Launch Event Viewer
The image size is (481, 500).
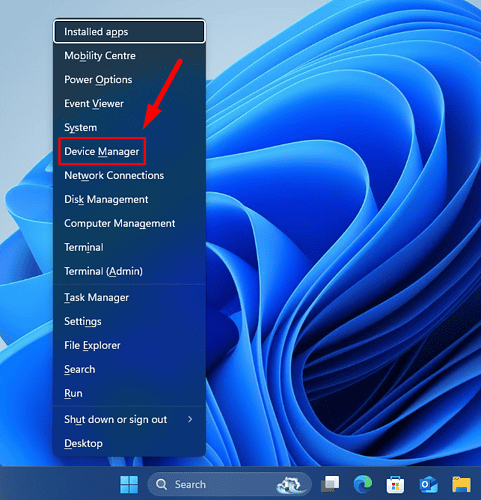129,104
